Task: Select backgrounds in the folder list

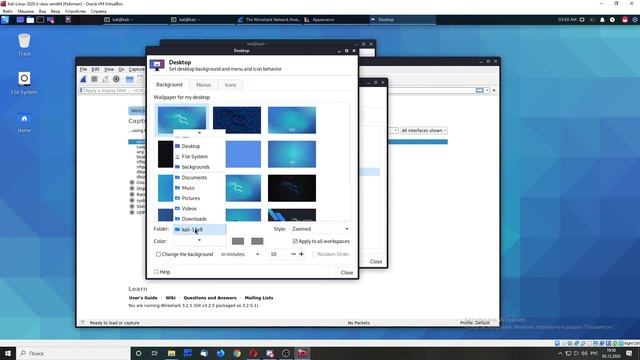Action: click(x=199, y=167)
